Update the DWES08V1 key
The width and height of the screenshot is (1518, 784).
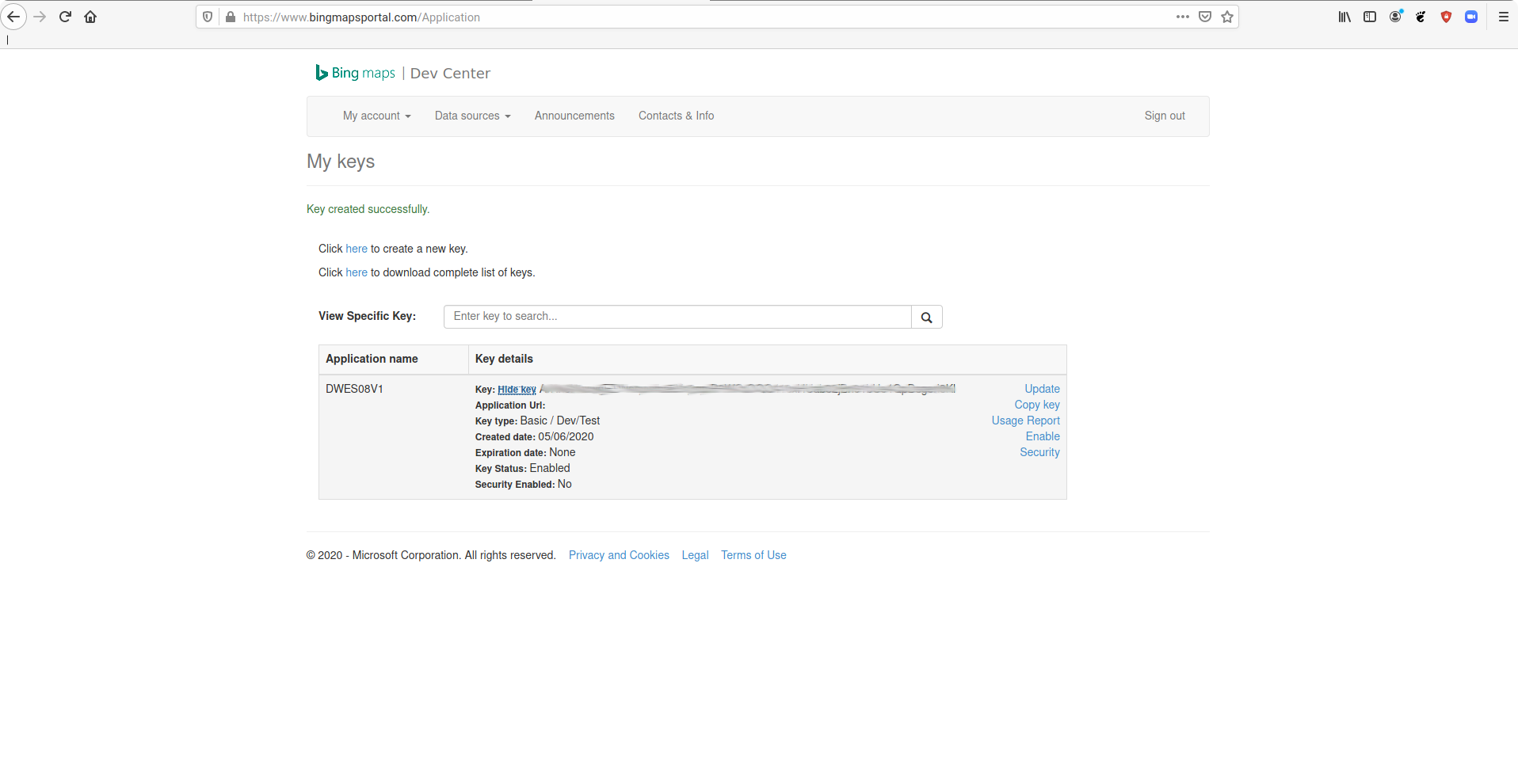click(1042, 389)
